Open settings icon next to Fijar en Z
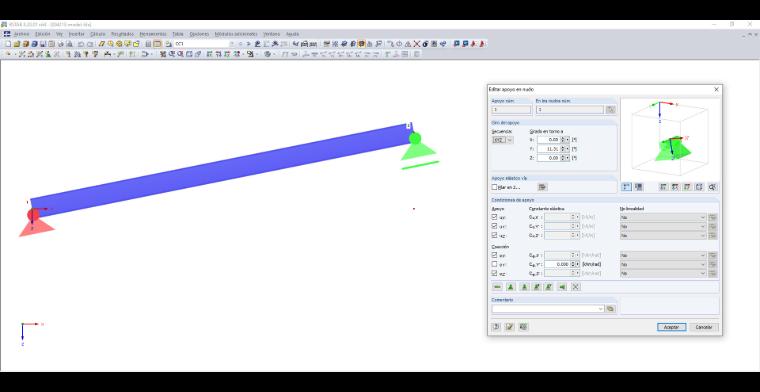 click(x=542, y=187)
